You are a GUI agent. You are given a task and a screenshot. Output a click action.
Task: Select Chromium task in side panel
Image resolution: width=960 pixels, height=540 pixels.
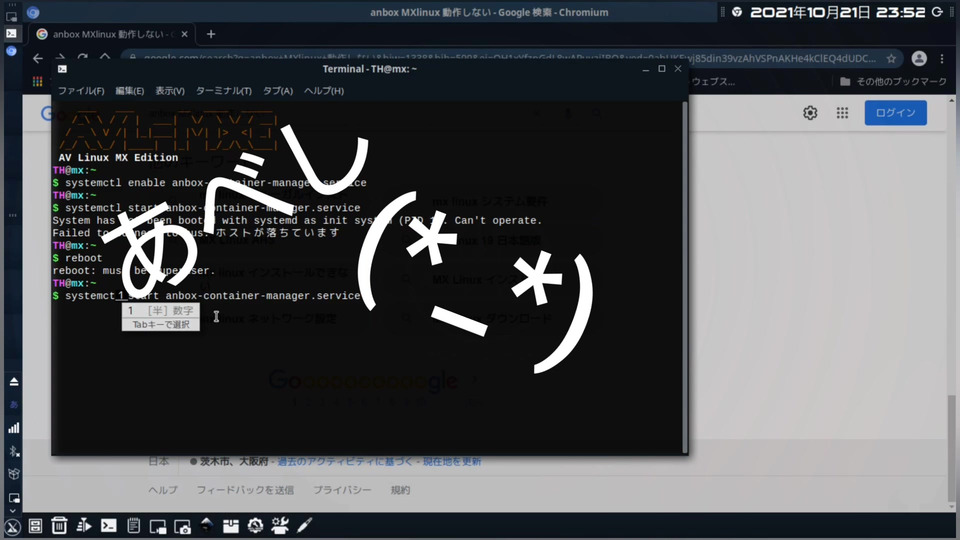11,51
